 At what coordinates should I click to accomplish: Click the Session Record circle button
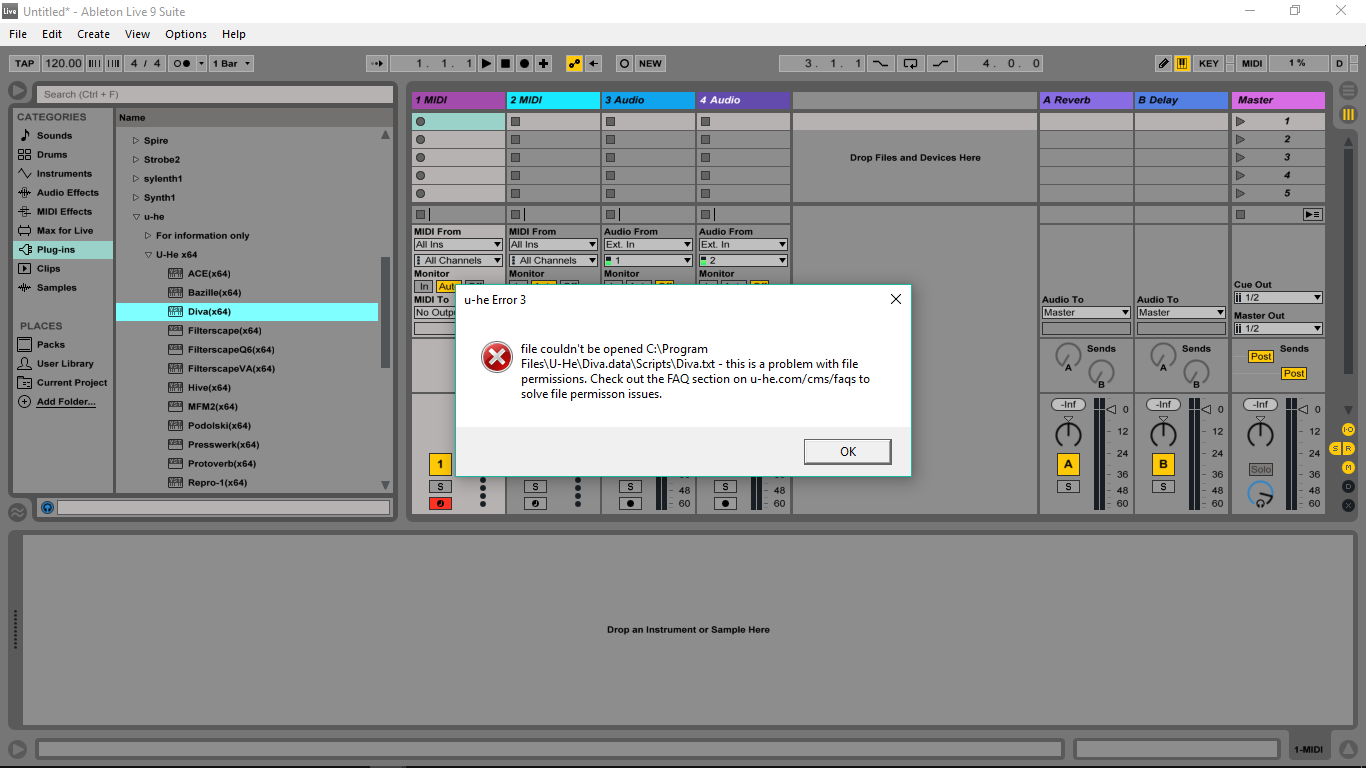tap(624, 63)
